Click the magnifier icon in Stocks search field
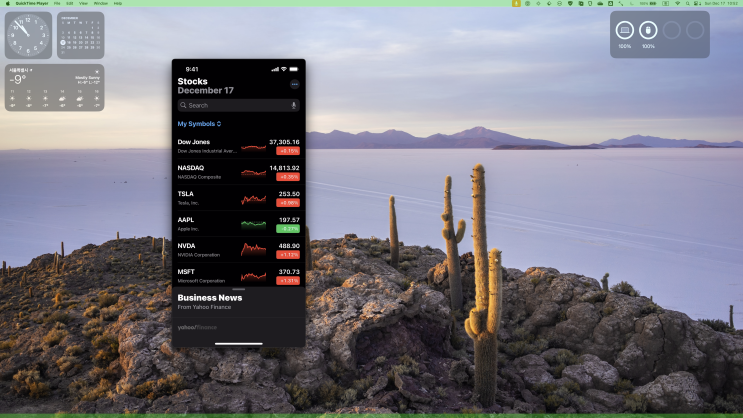Image resolution: width=743 pixels, height=418 pixels. click(x=183, y=105)
